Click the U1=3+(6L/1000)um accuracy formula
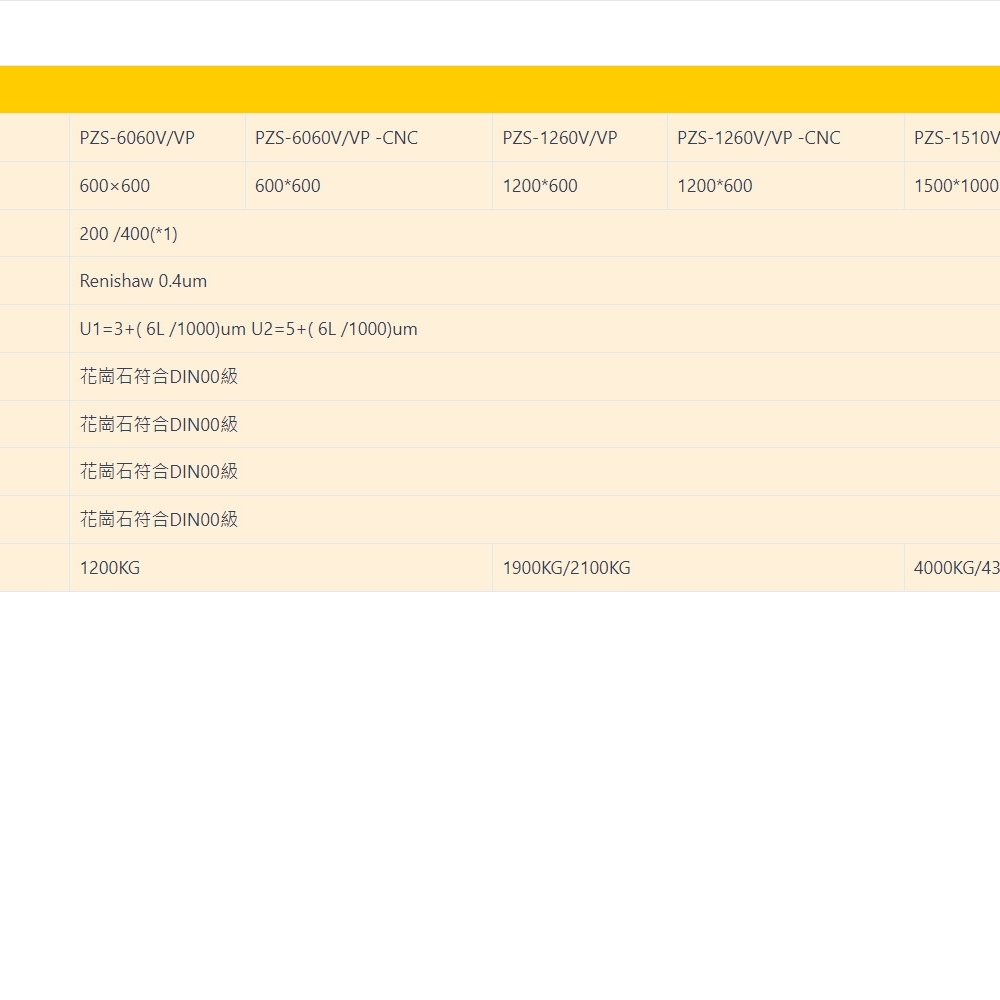The image size is (1000, 1000). coord(248,329)
